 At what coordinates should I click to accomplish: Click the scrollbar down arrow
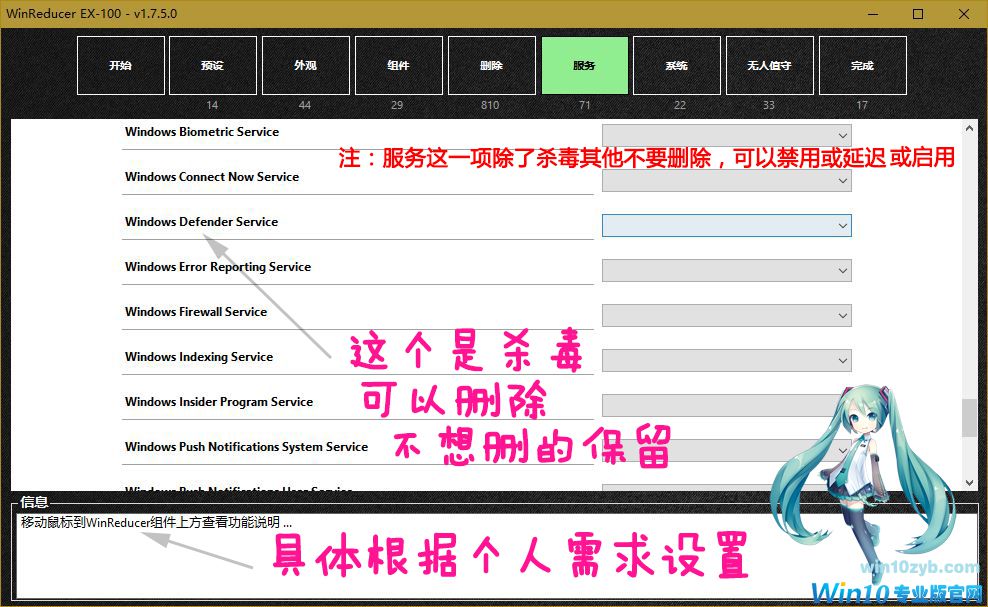(x=969, y=481)
